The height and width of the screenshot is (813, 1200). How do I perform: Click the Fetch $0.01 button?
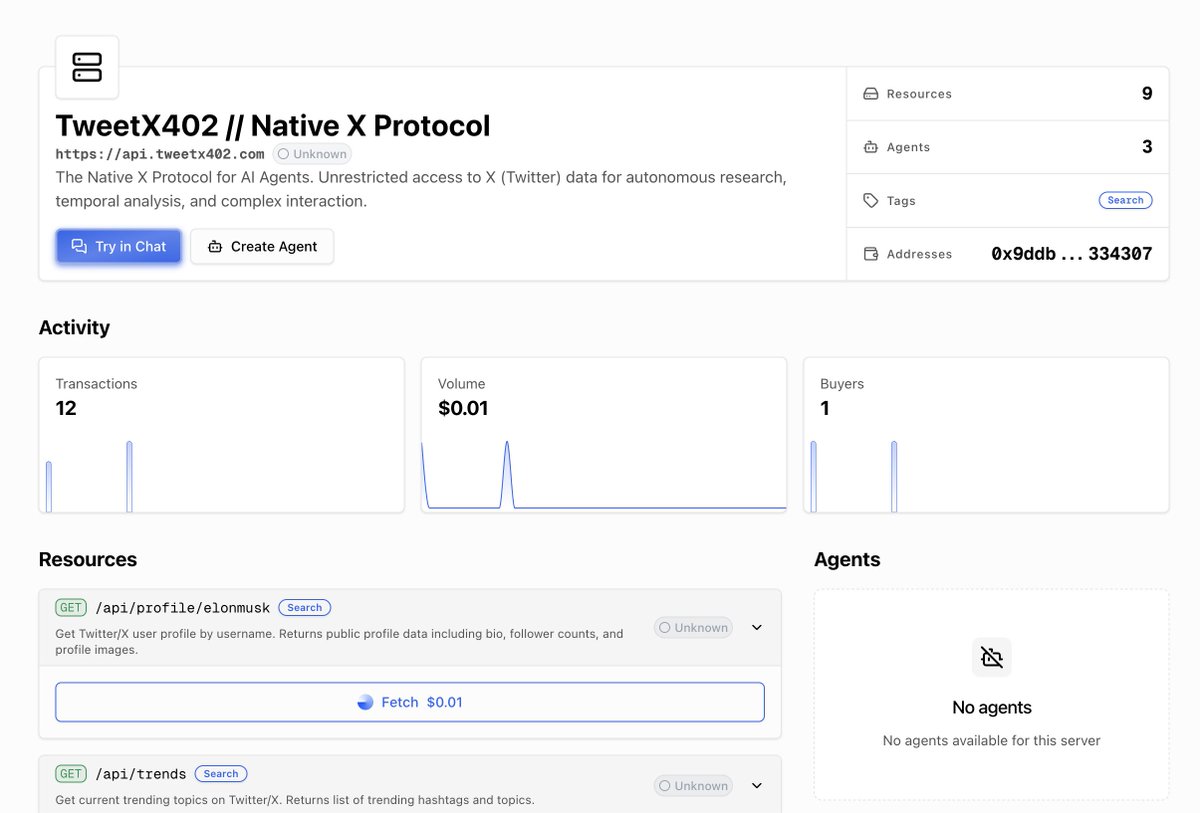pos(410,702)
